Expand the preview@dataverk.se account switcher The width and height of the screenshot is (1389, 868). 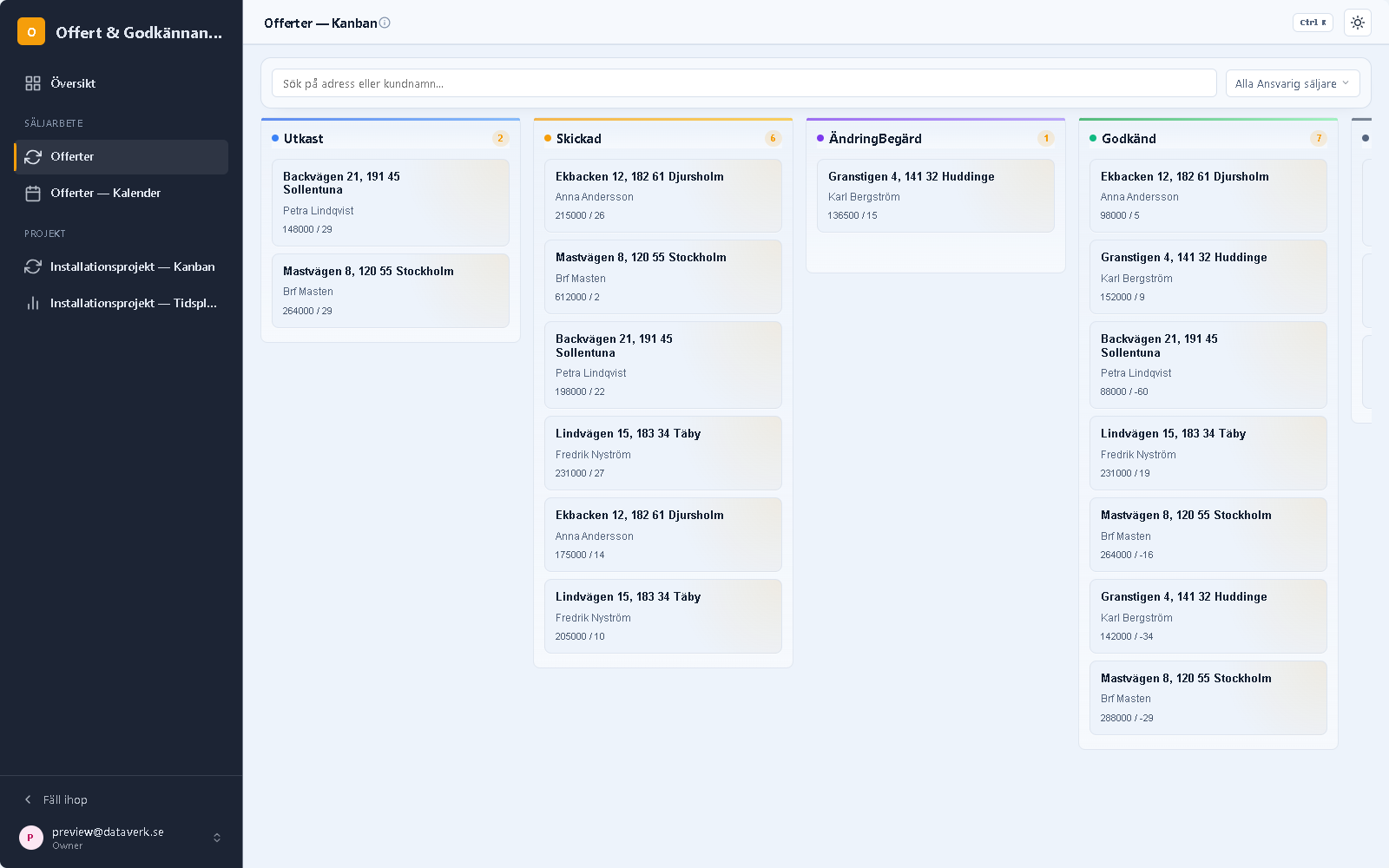click(x=217, y=838)
